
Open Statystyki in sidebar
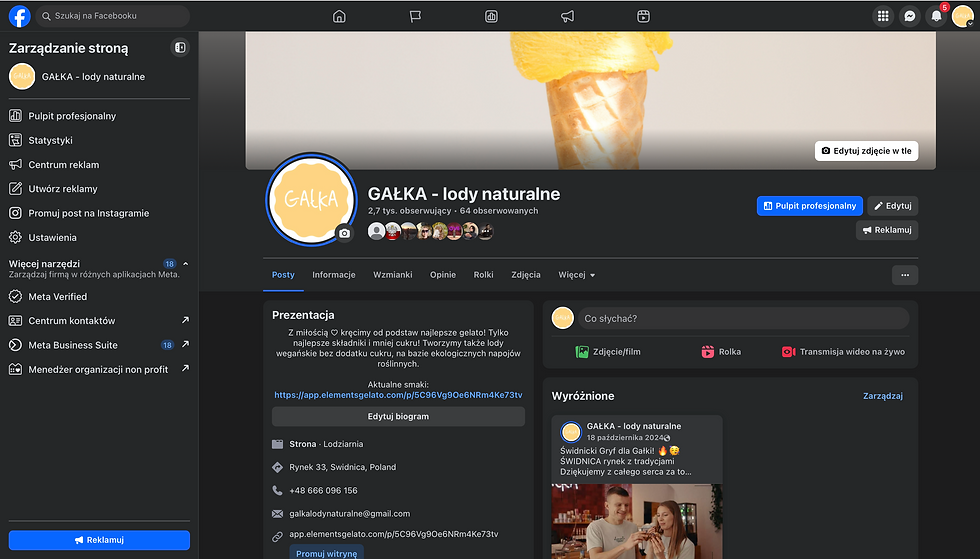pos(99,140)
